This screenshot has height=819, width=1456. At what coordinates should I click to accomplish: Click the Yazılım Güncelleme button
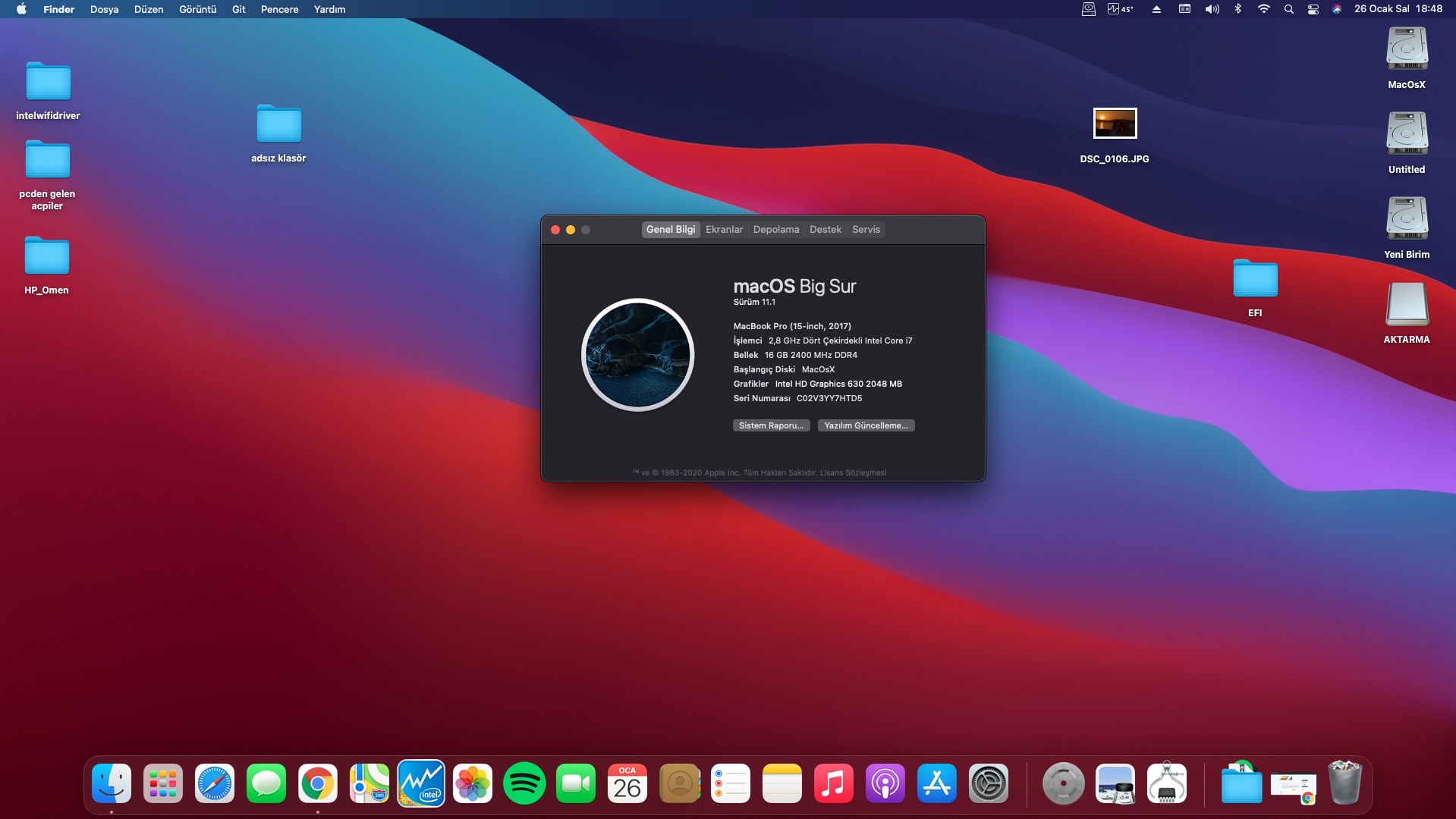click(x=866, y=425)
